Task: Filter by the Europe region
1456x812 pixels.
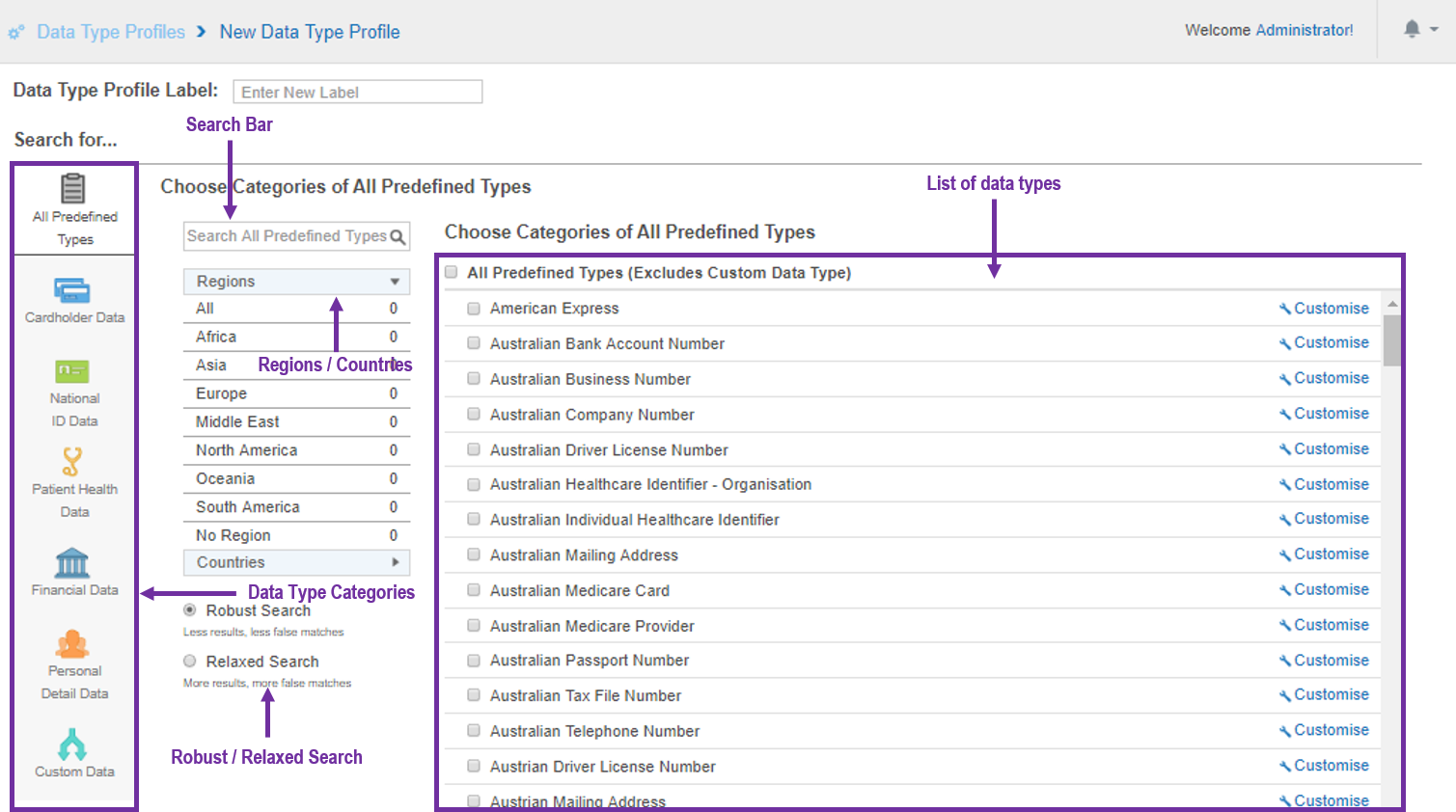Action: 222,393
